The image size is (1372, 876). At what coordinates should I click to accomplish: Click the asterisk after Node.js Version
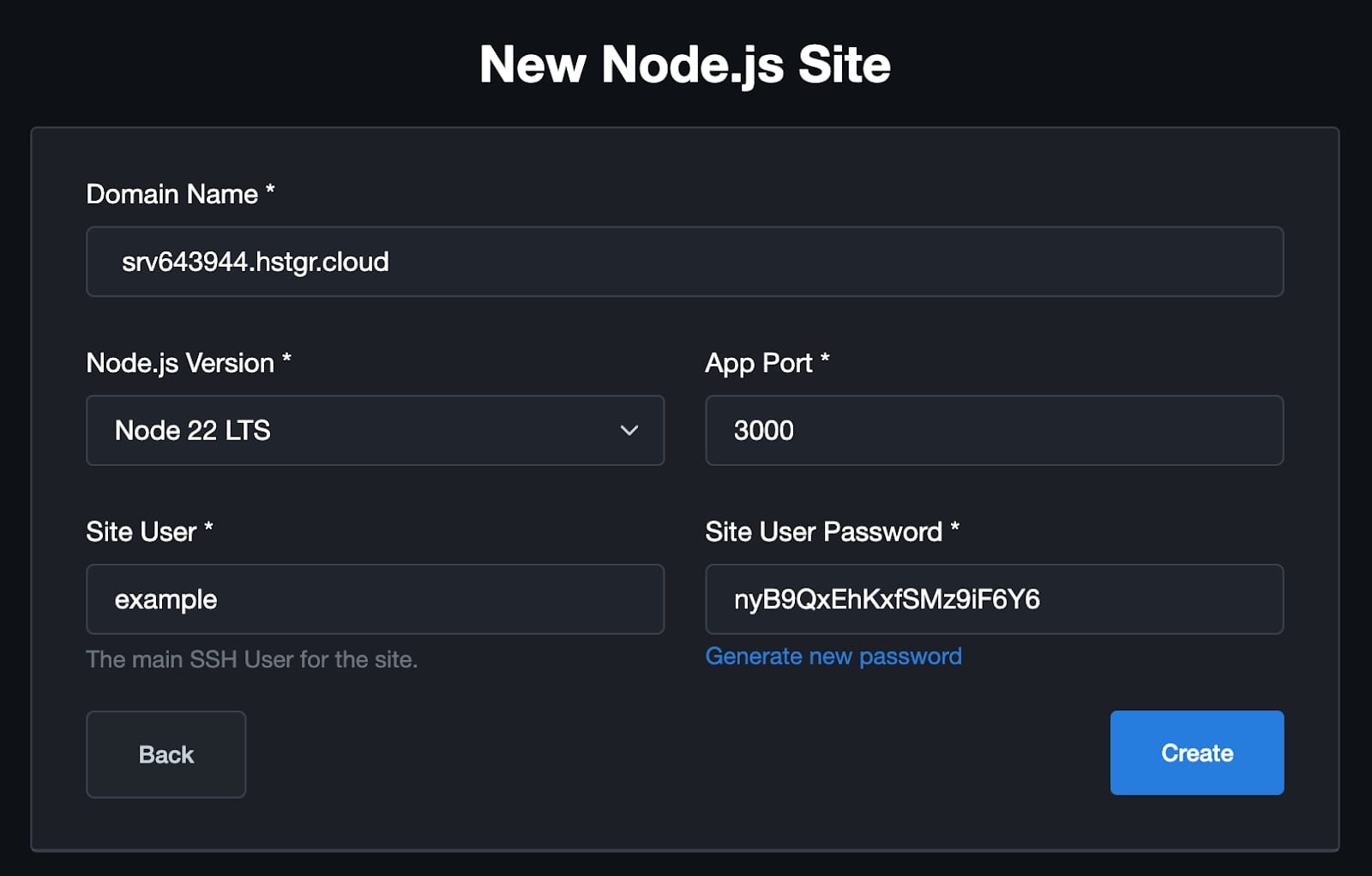(x=286, y=359)
